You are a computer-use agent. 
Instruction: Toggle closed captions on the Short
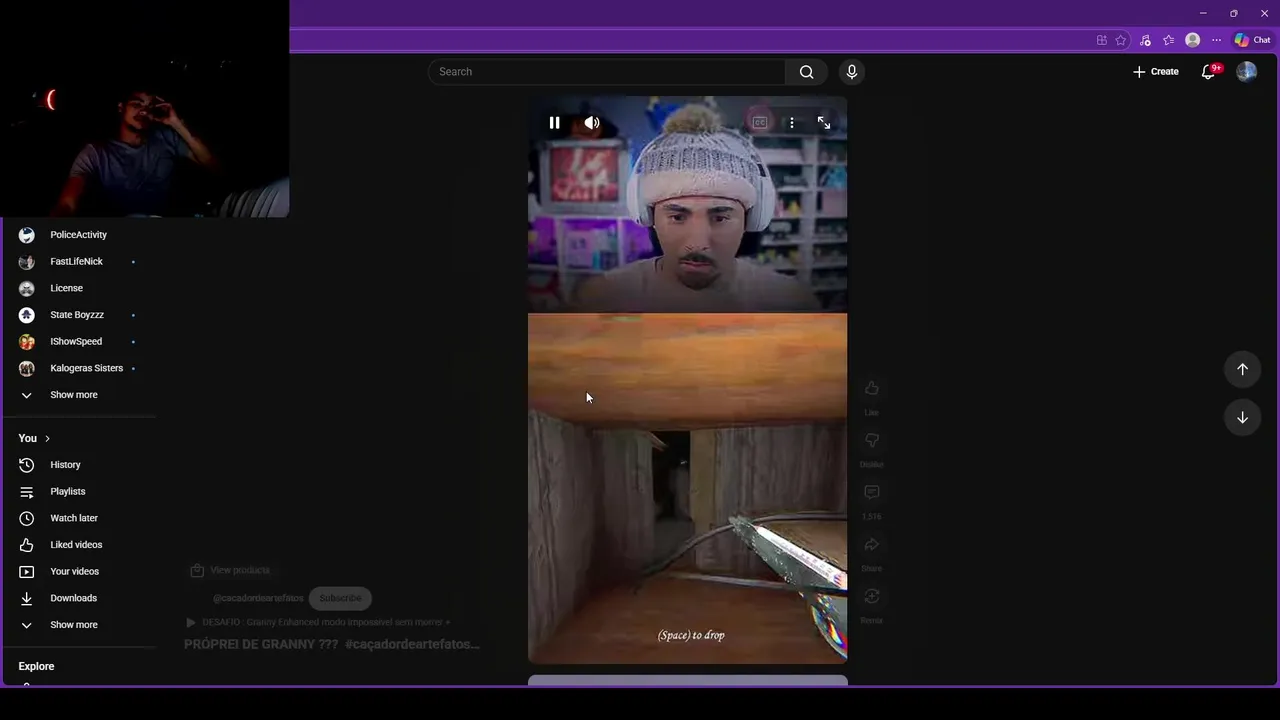tap(760, 123)
